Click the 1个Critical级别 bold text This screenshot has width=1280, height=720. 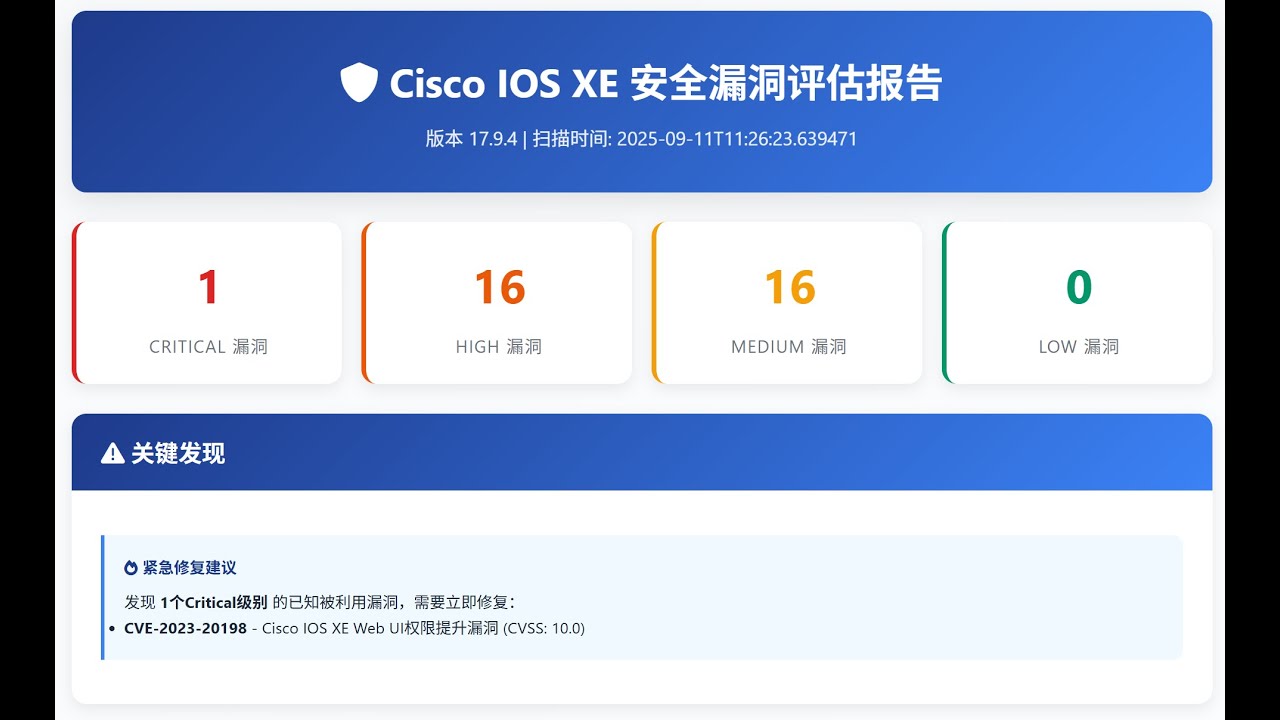[214, 602]
